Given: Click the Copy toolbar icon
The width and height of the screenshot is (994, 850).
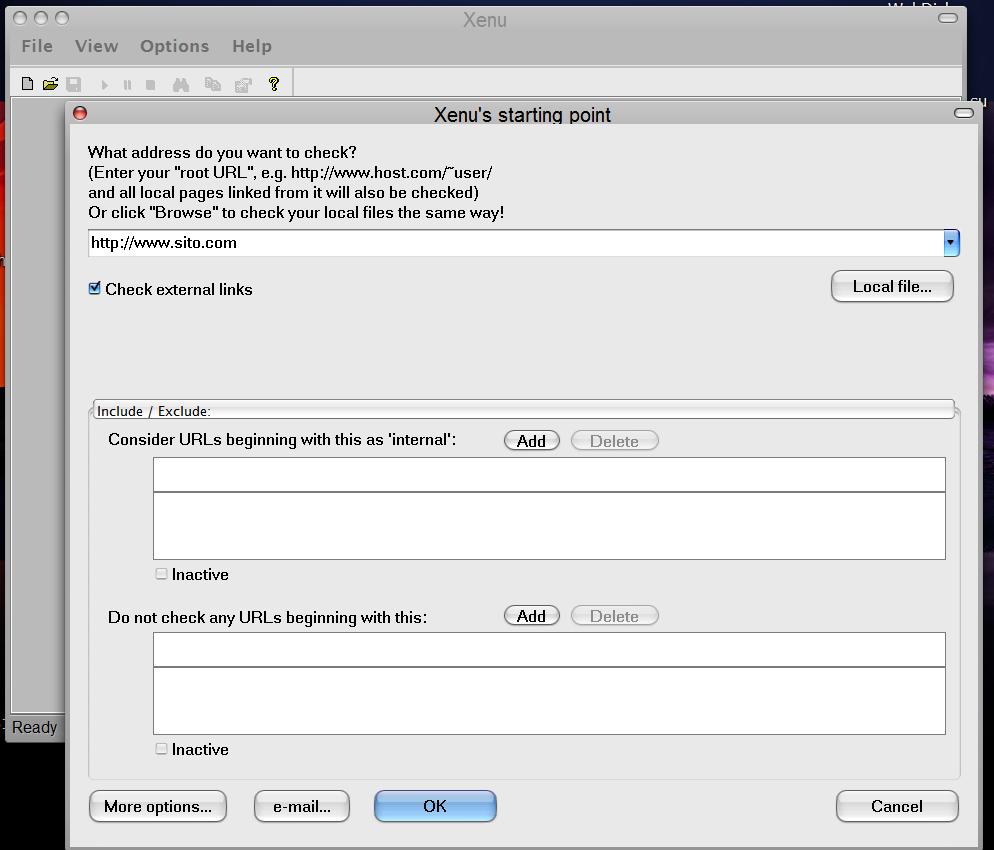Looking at the screenshot, I should pos(212,84).
